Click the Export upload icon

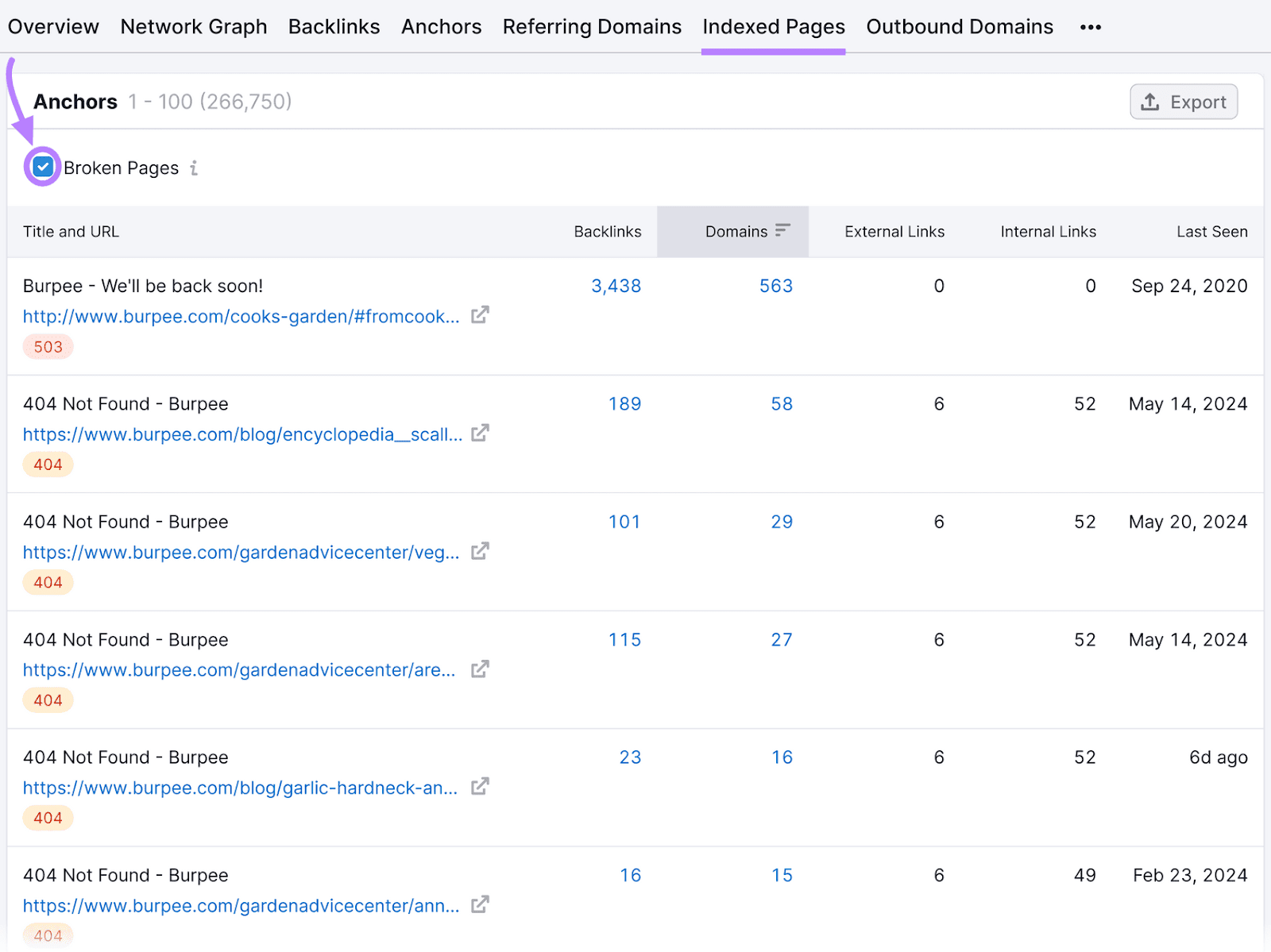point(1149,102)
